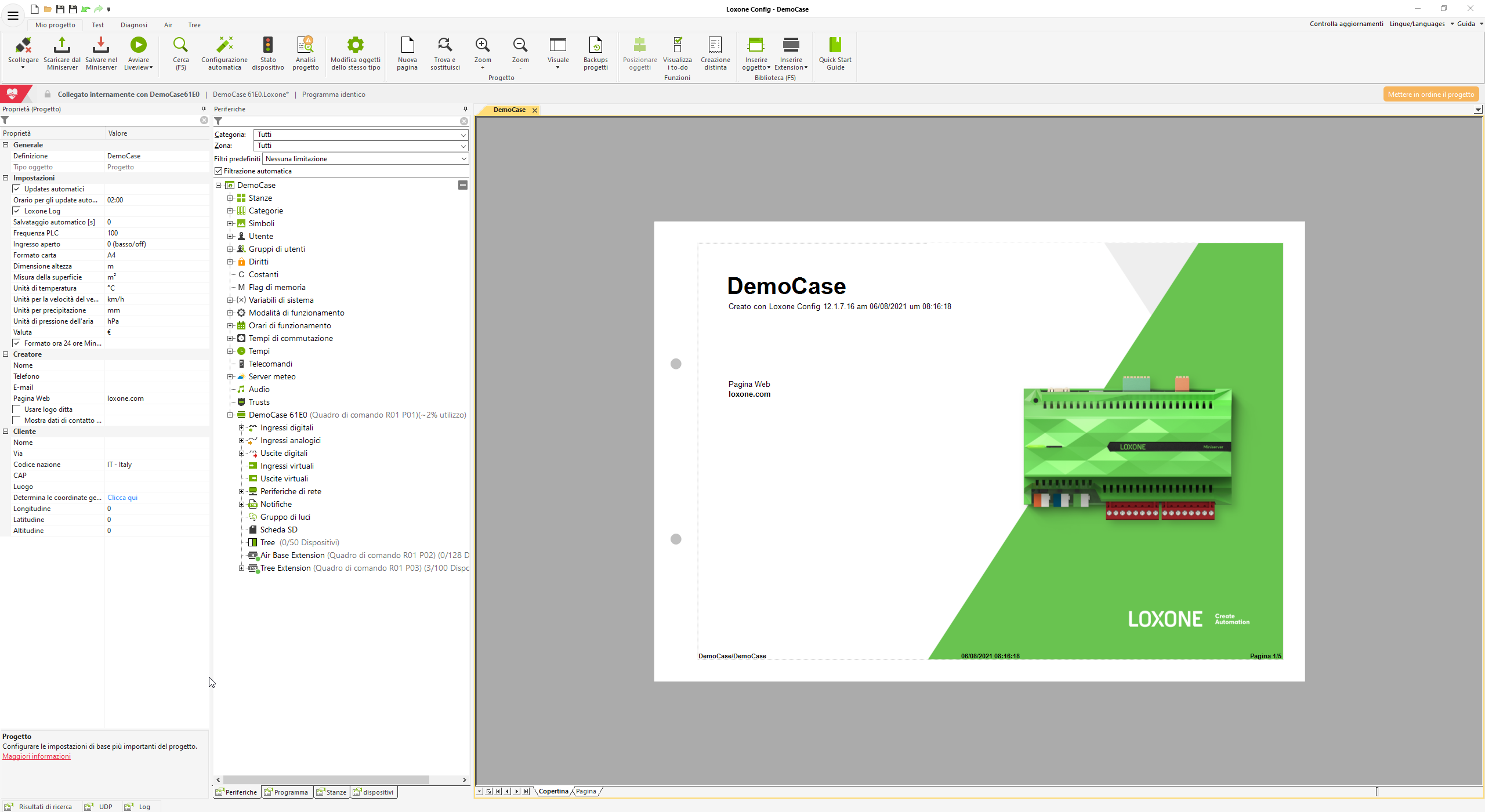Screen dimensions: 1485x812
Task: Expand the Stanze tree node
Action: click(230, 198)
